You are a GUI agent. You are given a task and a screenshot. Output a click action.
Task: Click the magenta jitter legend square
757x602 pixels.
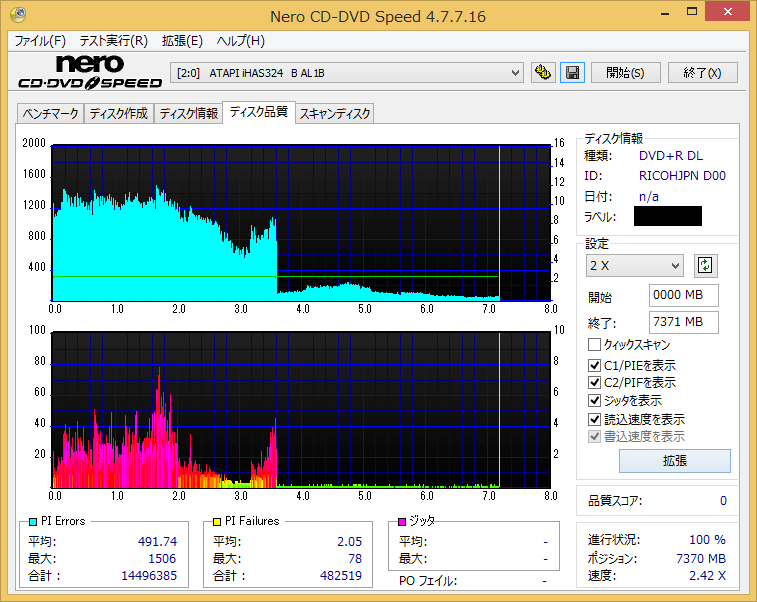pyautogui.click(x=402, y=521)
